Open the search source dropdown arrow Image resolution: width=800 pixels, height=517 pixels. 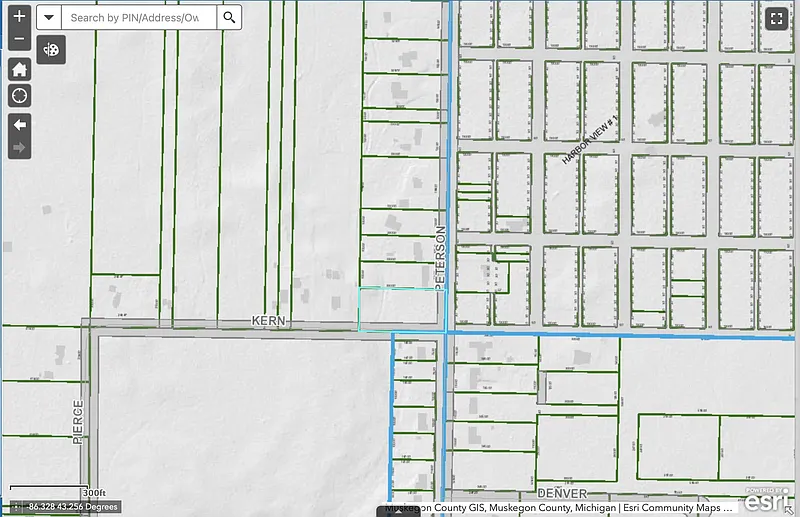(x=49, y=17)
